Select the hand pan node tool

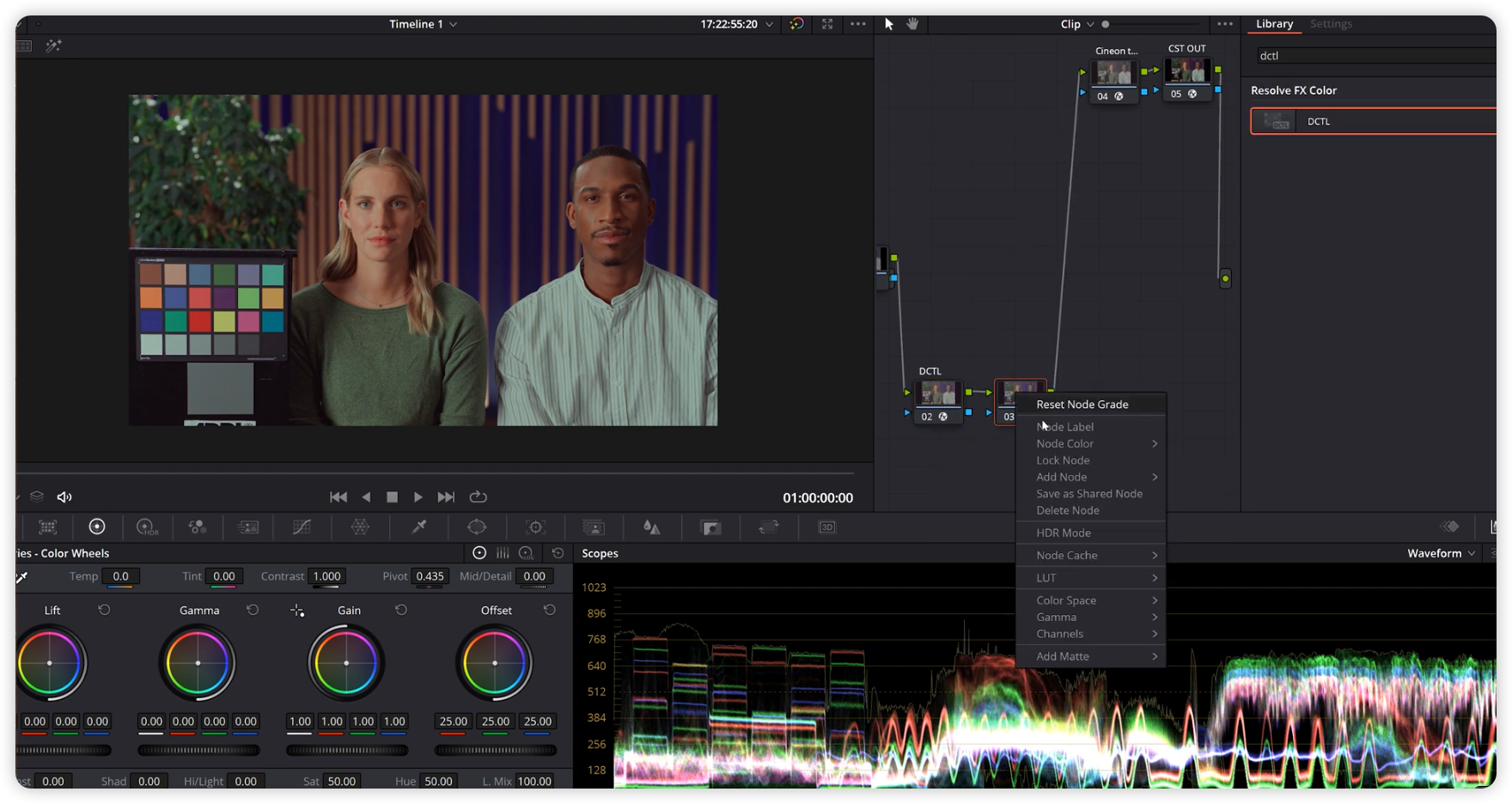[x=912, y=24]
